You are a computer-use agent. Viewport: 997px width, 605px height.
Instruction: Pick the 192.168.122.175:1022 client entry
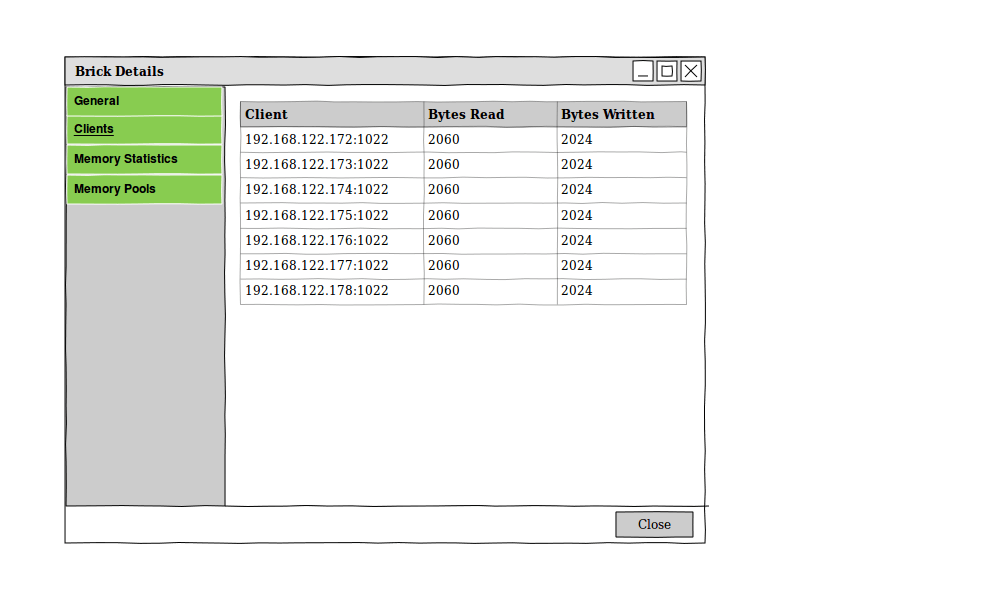317,215
